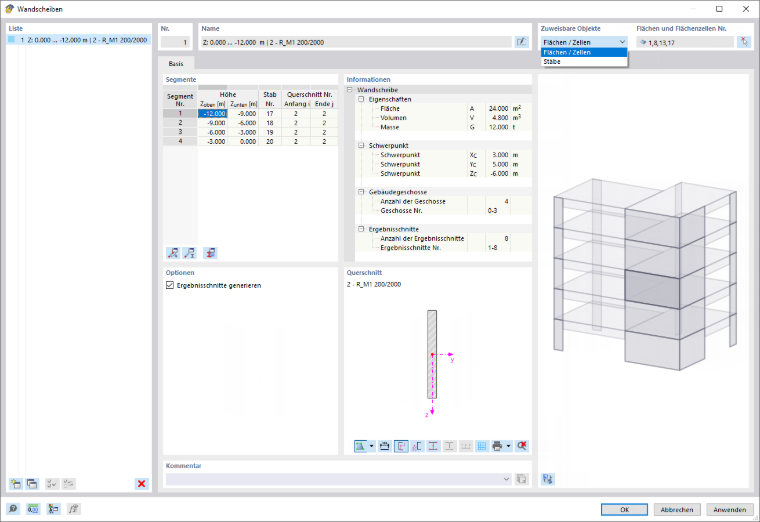Image resolution: width=760 pixels, height=522 pixels.
Task: Click the Nr. field showing 1
Action: coord(175,42)
